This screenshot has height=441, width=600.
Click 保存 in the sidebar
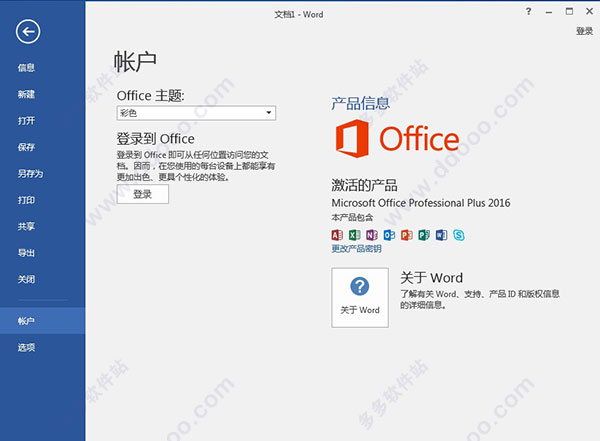pos(26,147)
